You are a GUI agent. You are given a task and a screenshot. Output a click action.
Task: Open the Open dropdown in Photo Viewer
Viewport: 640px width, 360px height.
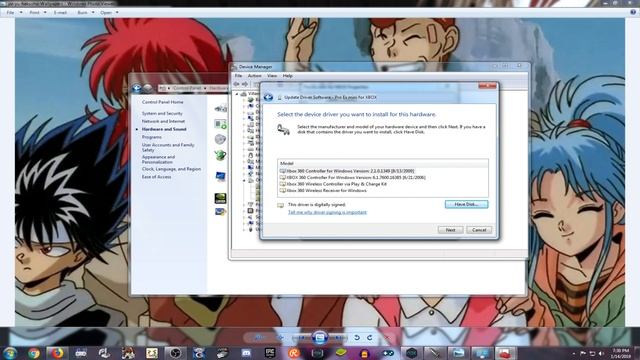(109, 13)
